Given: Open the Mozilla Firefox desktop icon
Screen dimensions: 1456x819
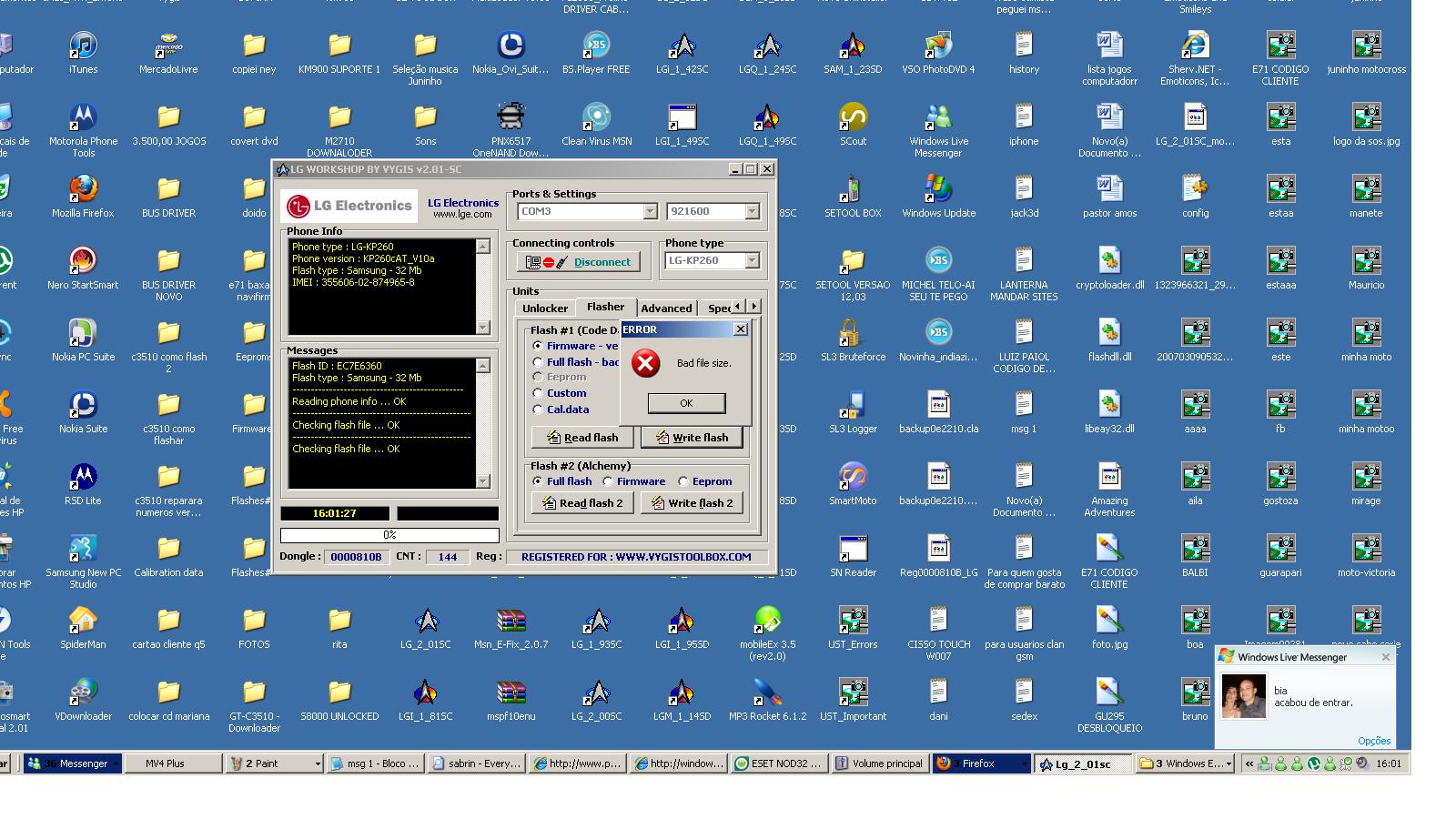Looking at the screenshot, I should (x=83, y=197).
